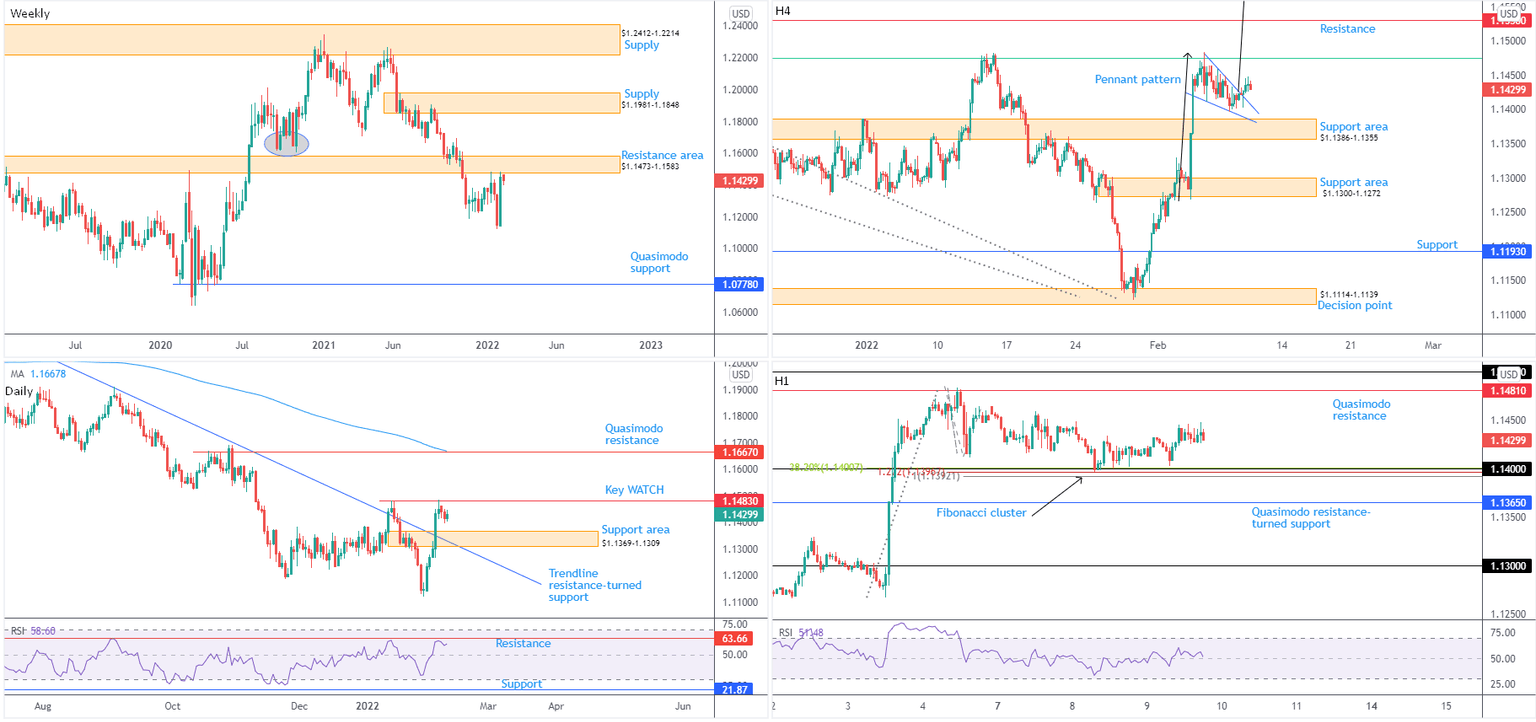Click the Supply label above $1.1981-1.1848
This screenshot has width=1536, height=722.
[641, 93]
